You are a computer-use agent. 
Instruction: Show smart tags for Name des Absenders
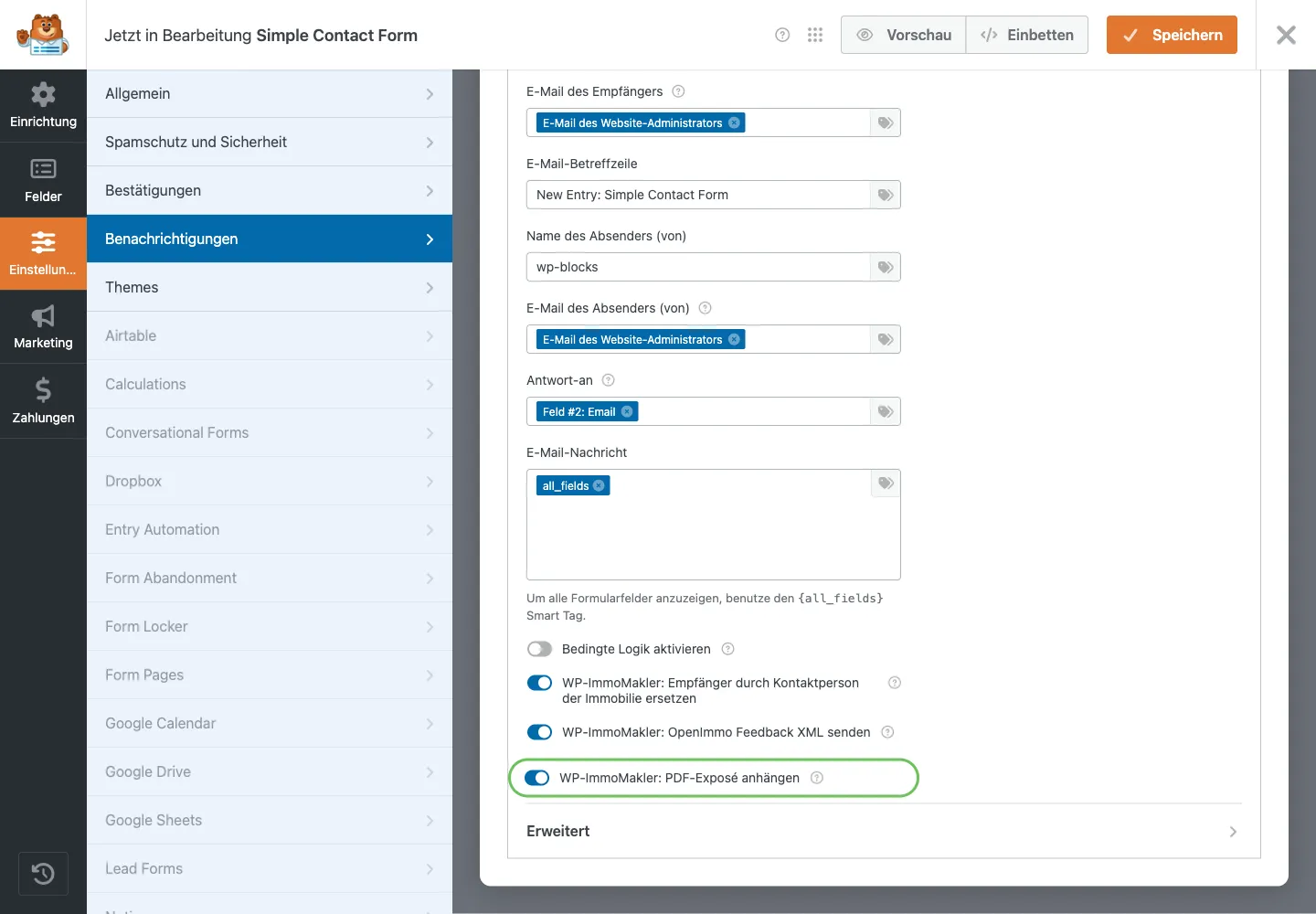886,267
